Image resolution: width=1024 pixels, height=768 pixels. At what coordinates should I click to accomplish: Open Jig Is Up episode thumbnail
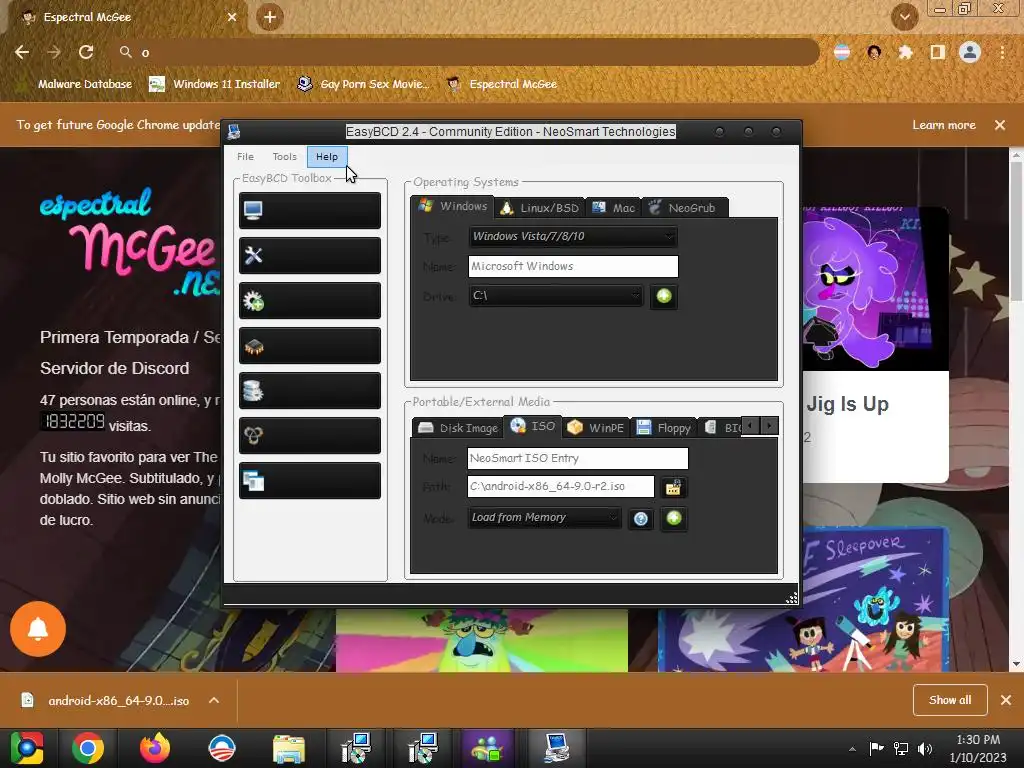(x=875, y=289)
